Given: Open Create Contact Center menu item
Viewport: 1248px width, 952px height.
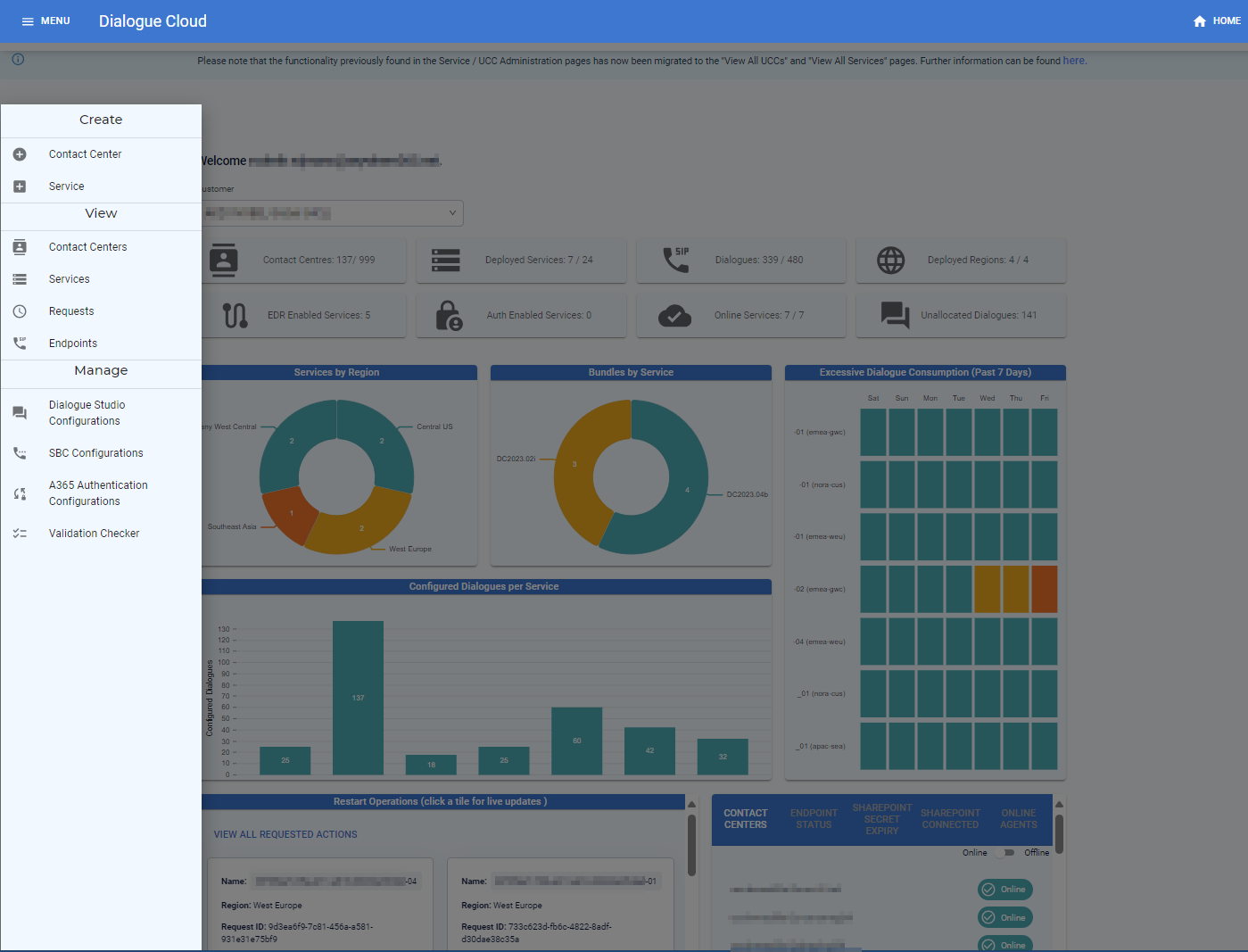Looking at the screenshot, I should pos(101,154).
